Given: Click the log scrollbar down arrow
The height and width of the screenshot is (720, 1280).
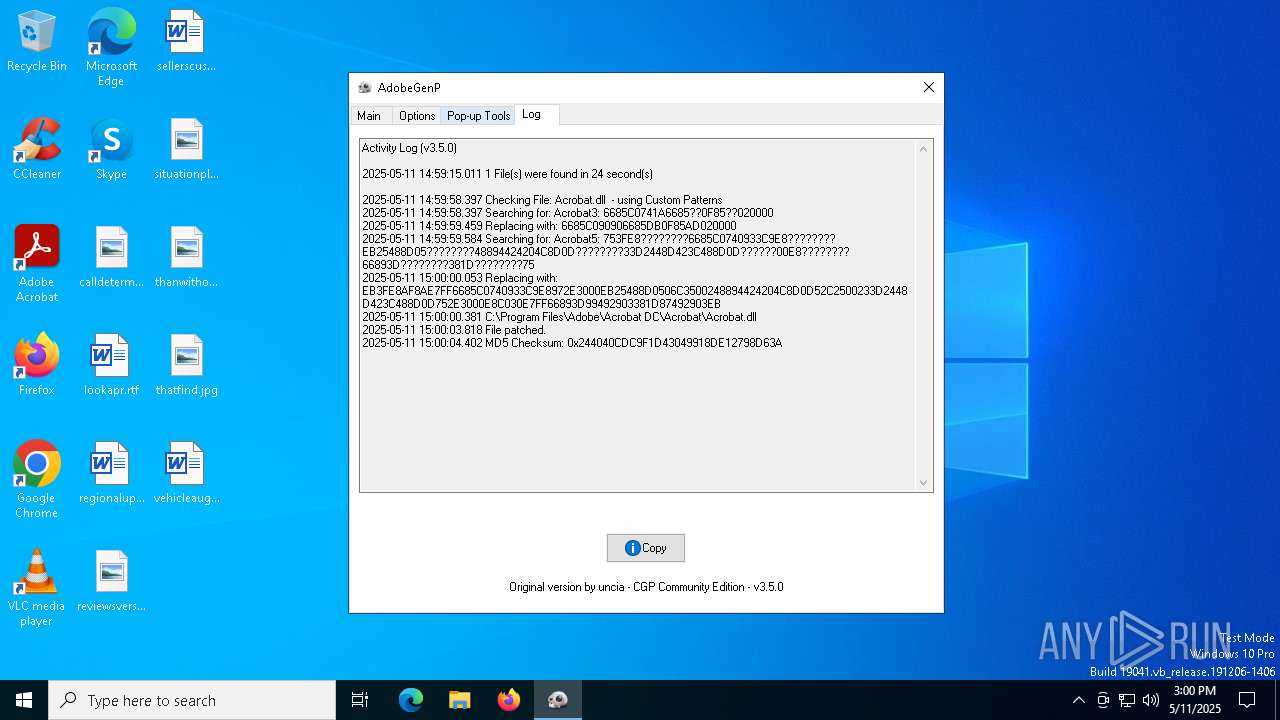Looking at the screenshot, I should (923, 483).
